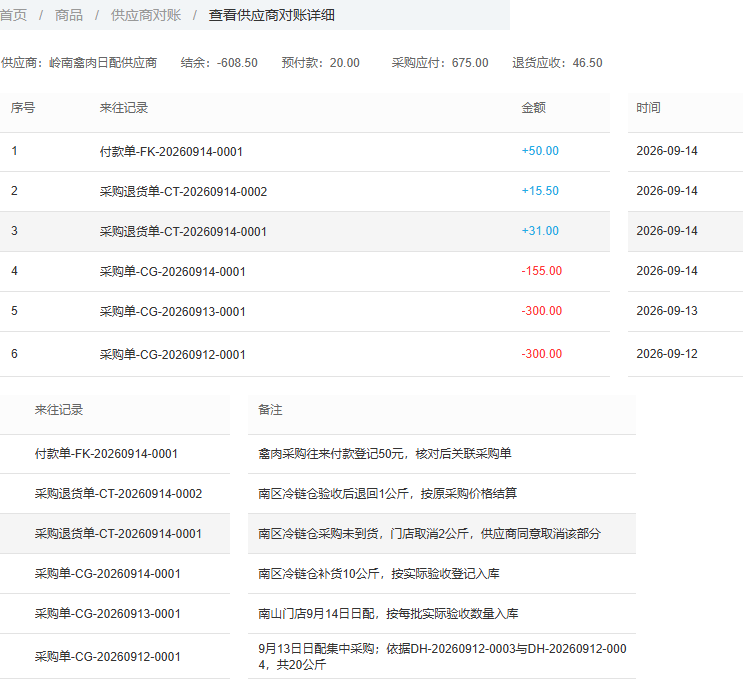Viewport: 743px width, 679px height.
Task: Click 查看供应商对账详细 breadcrumb text
Action: click(272, 15)
